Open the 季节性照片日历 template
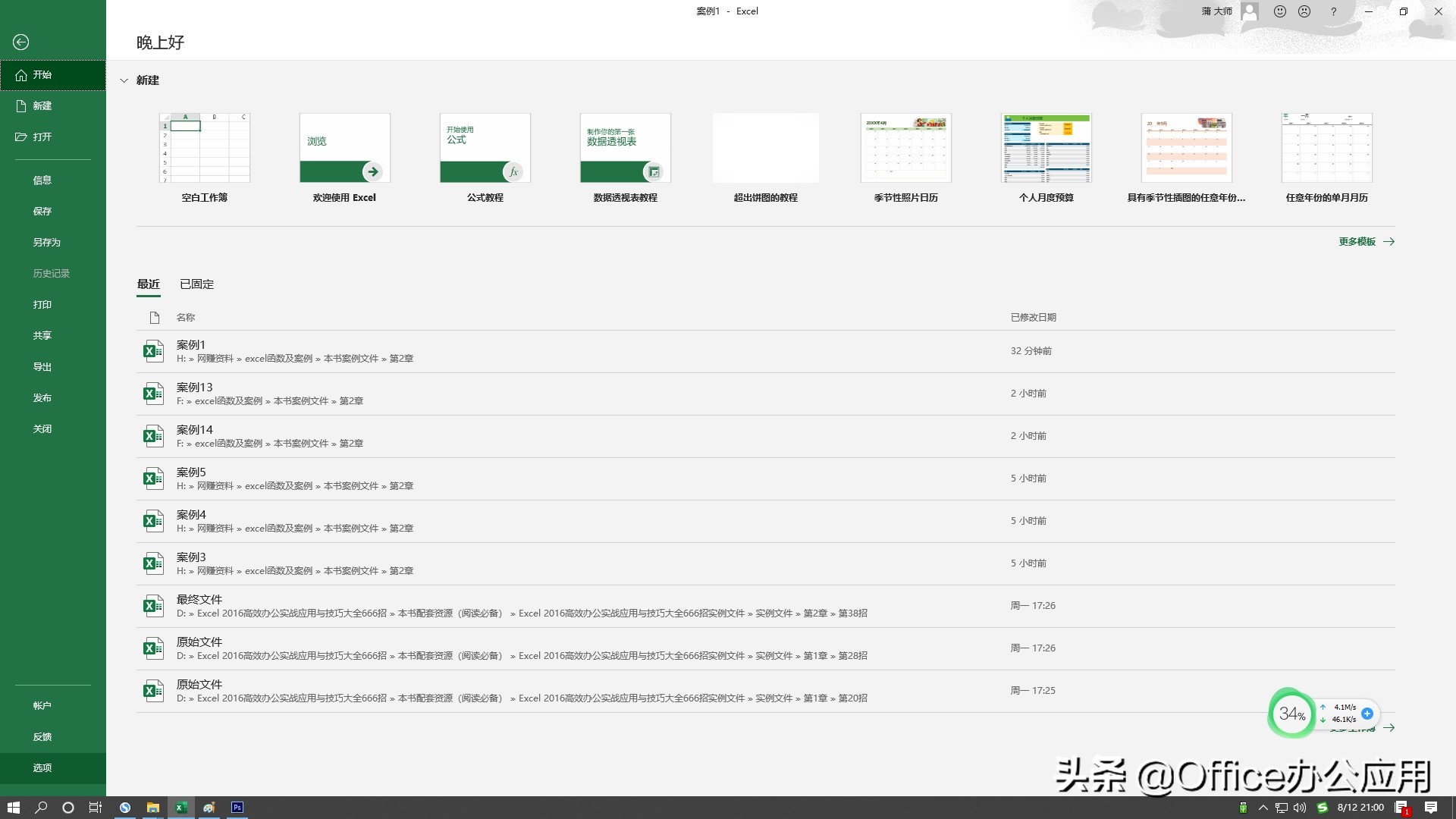 pyautogui.click(x=906, y=148)
